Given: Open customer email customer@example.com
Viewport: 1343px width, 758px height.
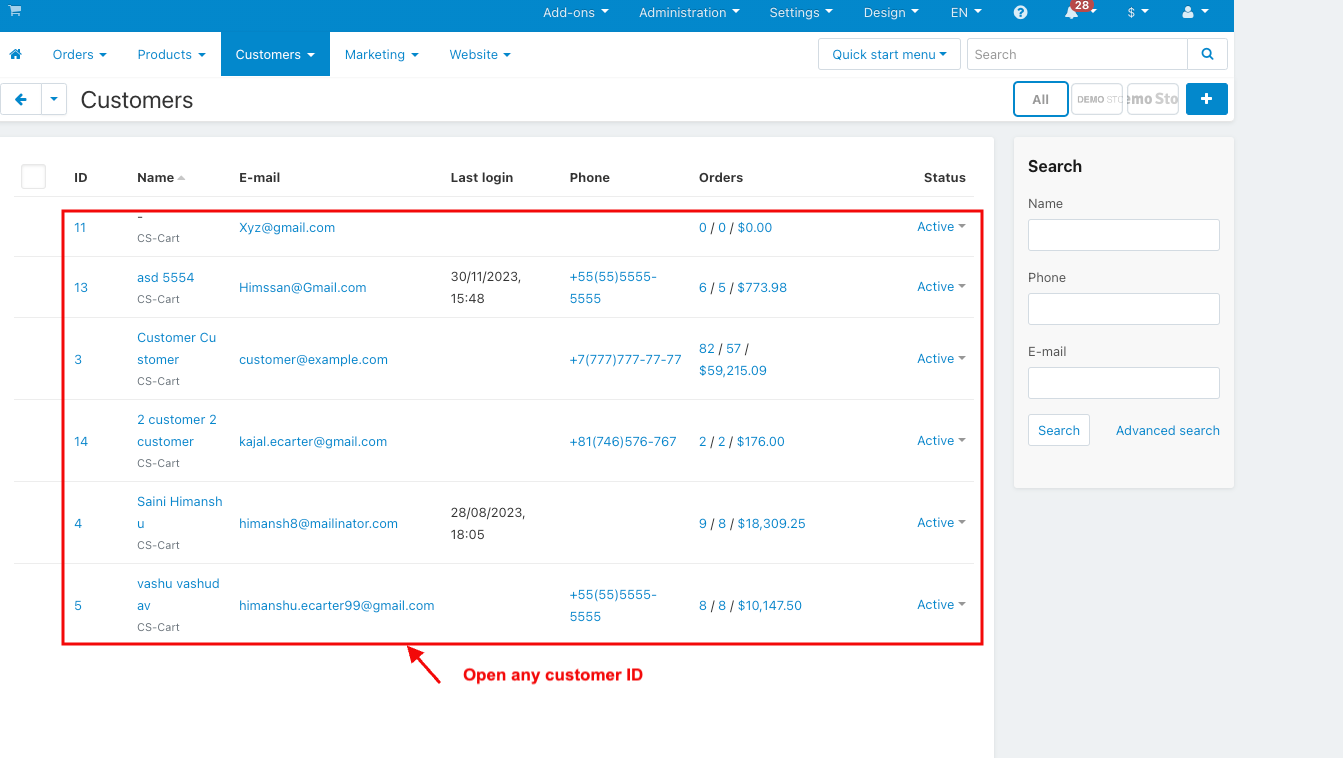Looking at the screenshot, I should coord(313,360).
